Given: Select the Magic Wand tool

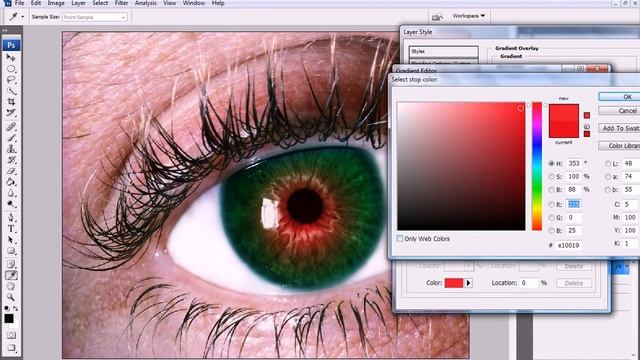Looking at the screenshot, I should (11, 91).
